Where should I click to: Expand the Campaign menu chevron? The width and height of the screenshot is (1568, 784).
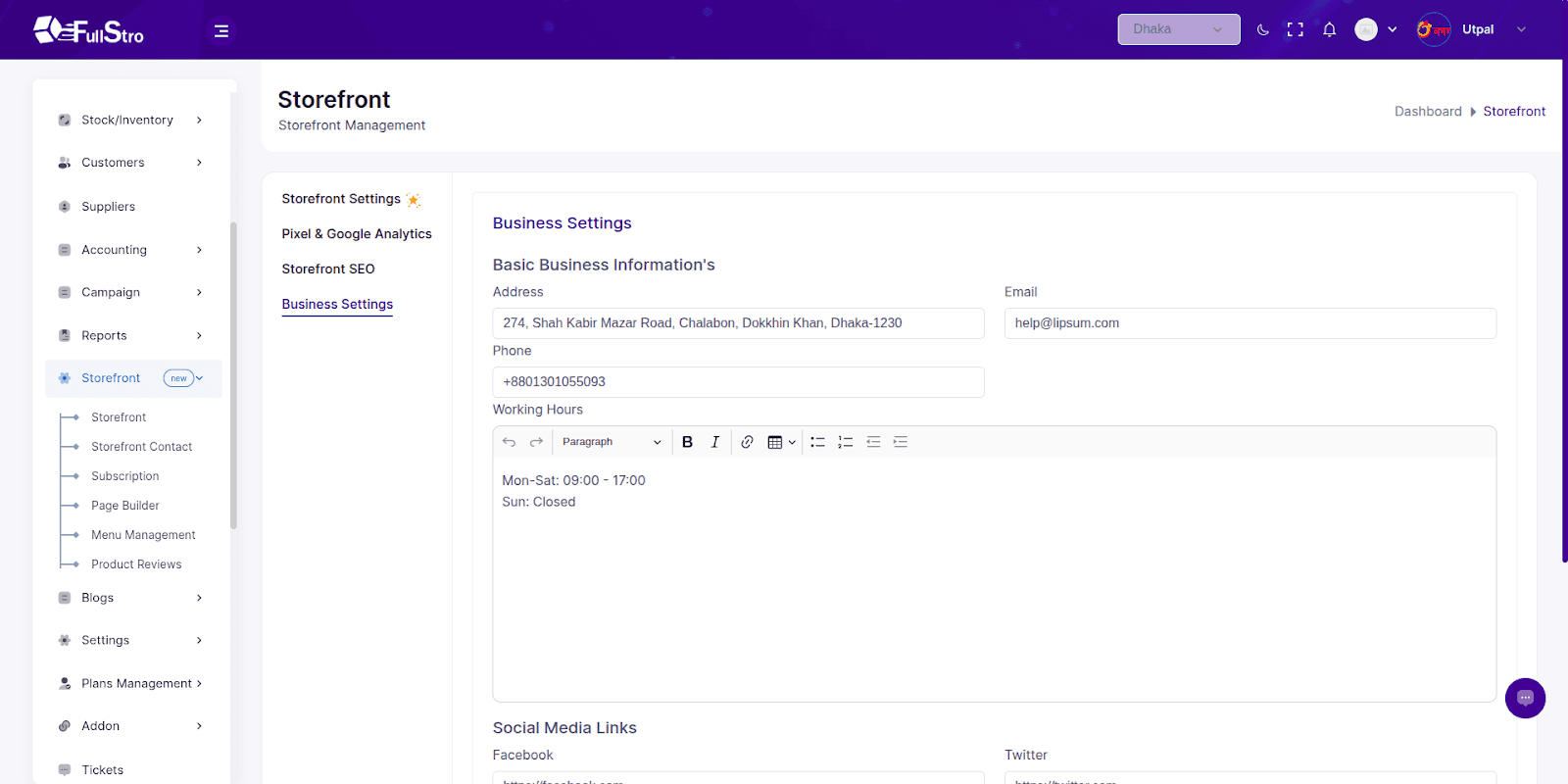[x=199, y=292]
